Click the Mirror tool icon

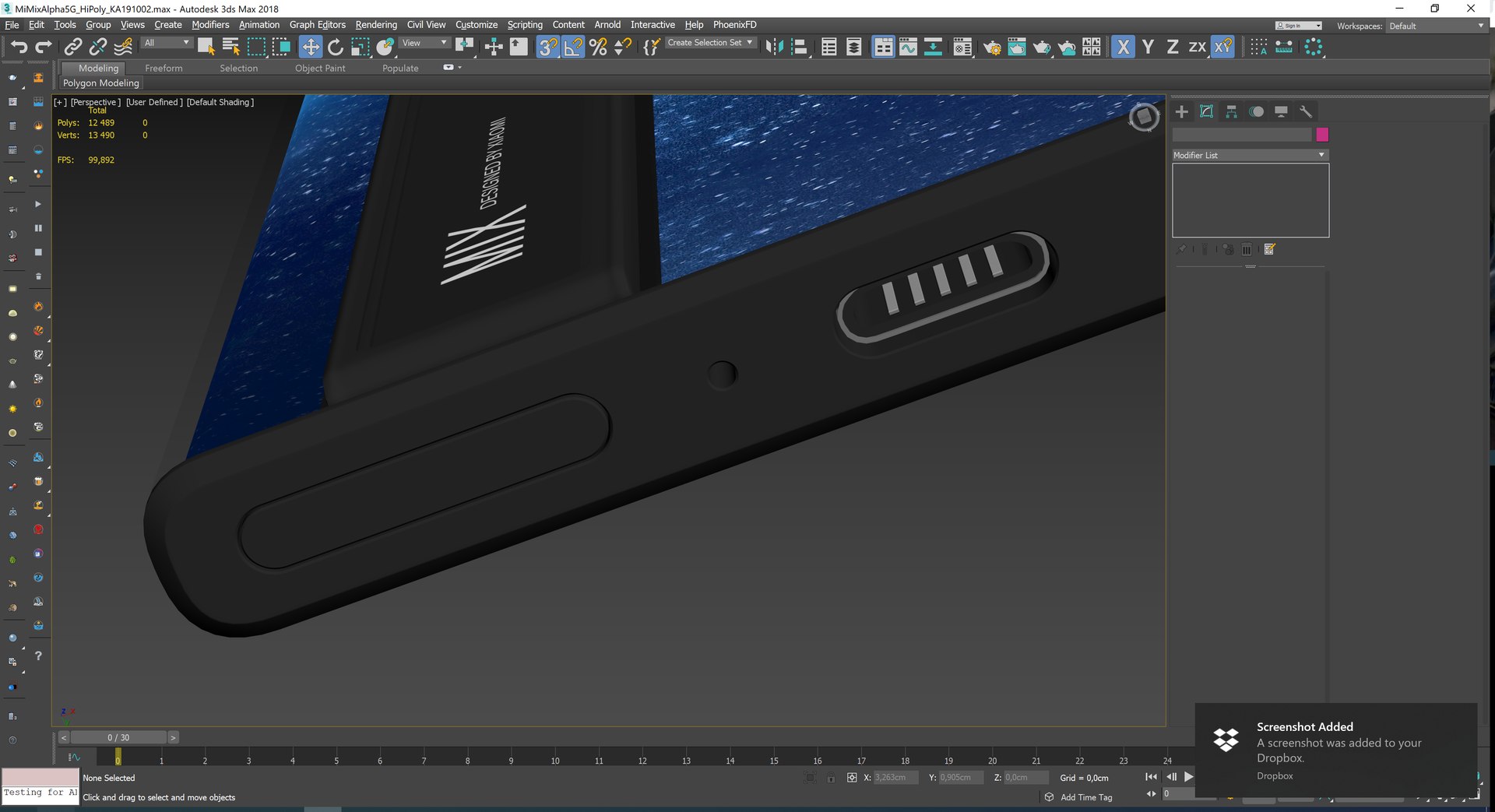774,47
